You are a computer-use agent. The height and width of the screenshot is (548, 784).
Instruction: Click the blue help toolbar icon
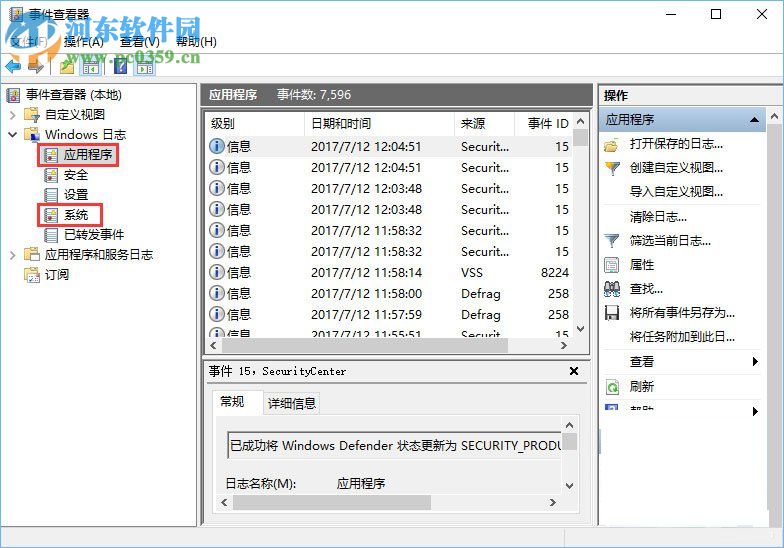[120, 66]
